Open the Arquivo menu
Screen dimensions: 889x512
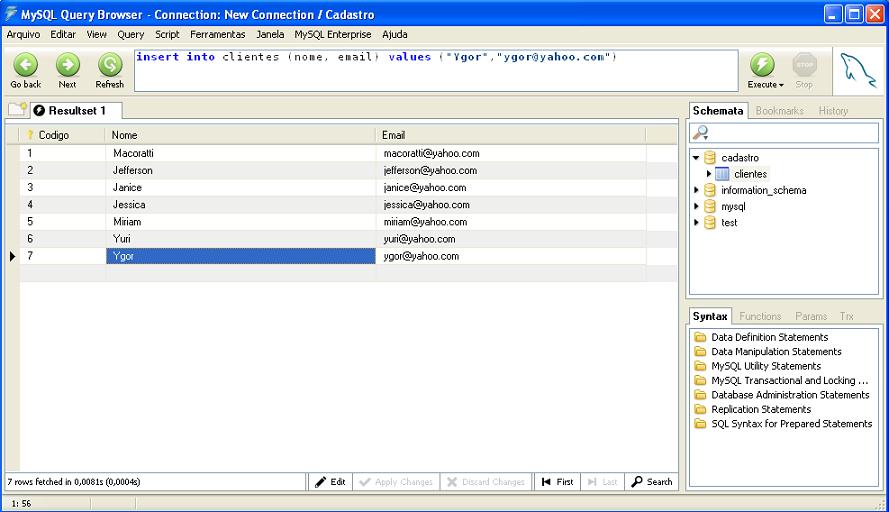click(23, 35)
